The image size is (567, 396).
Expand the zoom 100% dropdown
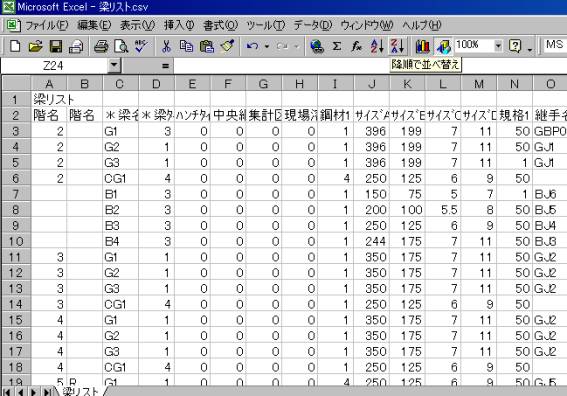[x=498, y=46]
